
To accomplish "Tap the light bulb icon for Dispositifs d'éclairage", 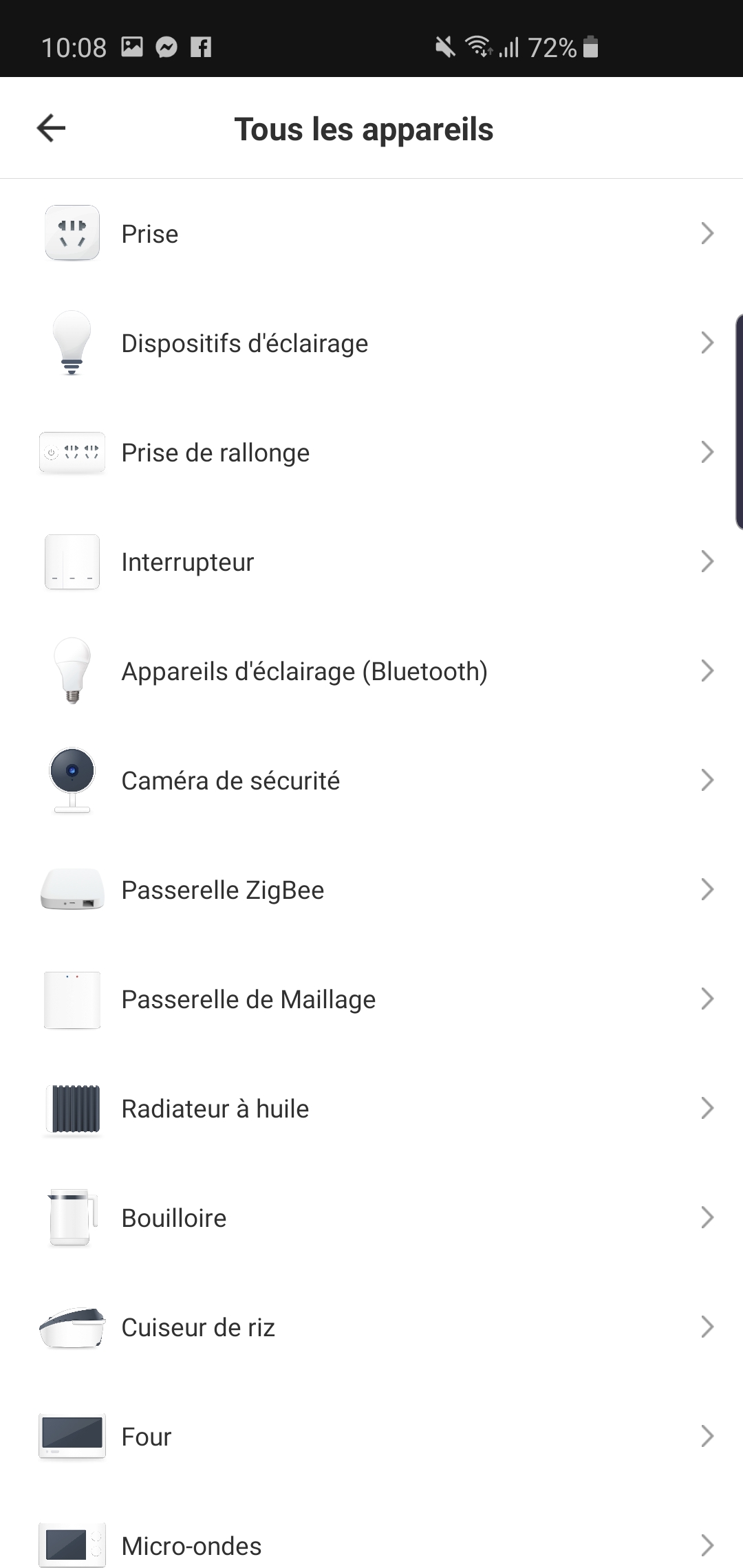I will (72, 342).
